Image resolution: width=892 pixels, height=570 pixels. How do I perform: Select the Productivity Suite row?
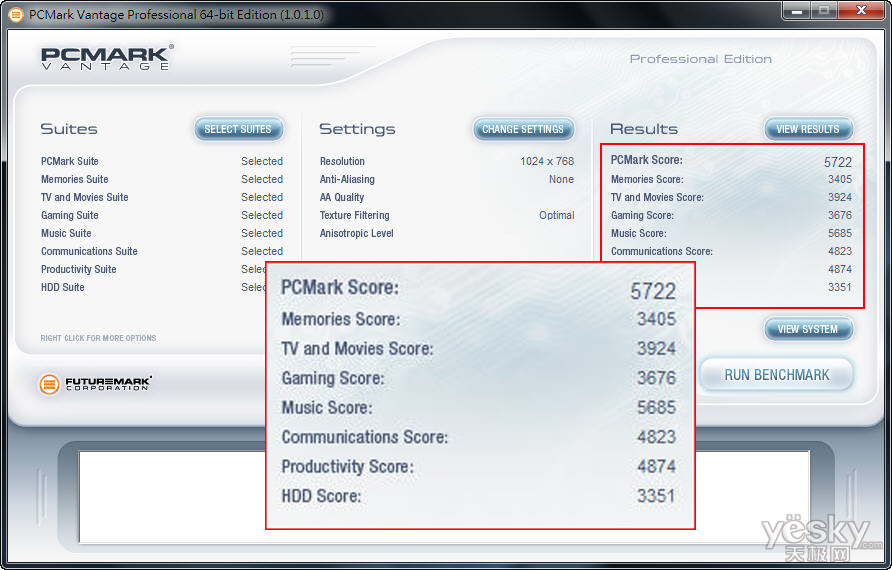(x=153, y=269)
